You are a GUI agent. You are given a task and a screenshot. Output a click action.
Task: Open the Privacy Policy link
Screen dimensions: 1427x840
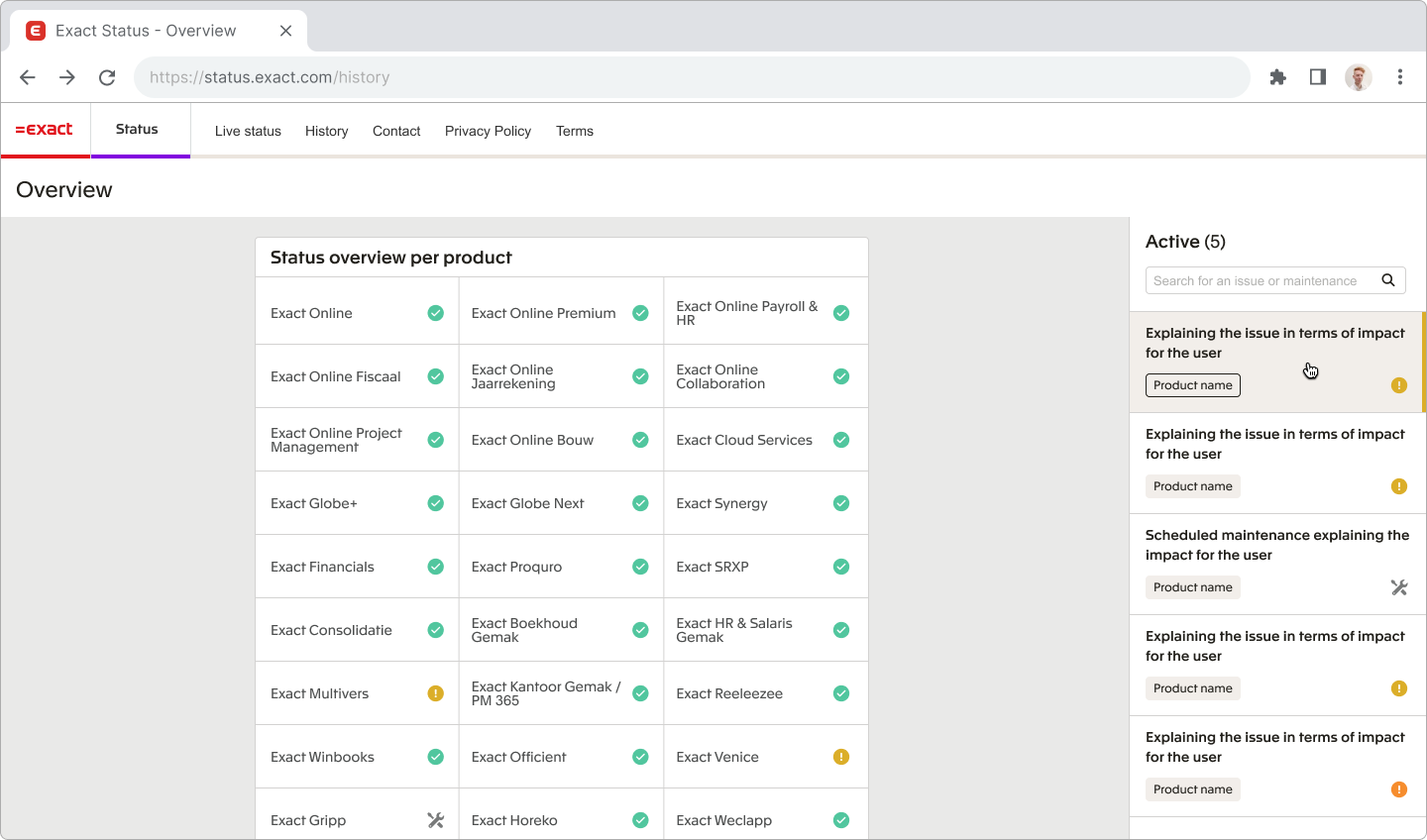coord(488,131)
